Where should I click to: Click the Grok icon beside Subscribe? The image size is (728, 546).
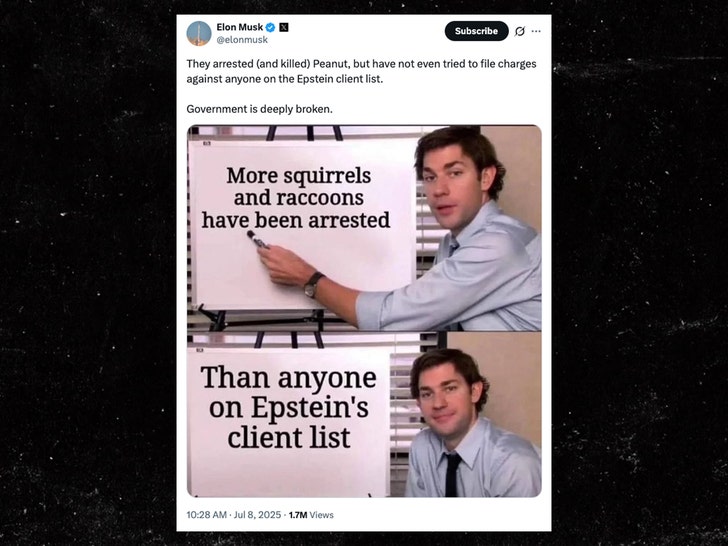(519, 31)
